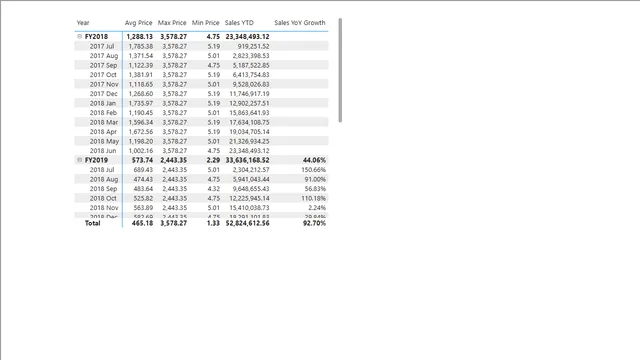The height and width of the screenshot is (360, 640).
Task: Select the 2018 Jun row label
Action: (103, 151)
